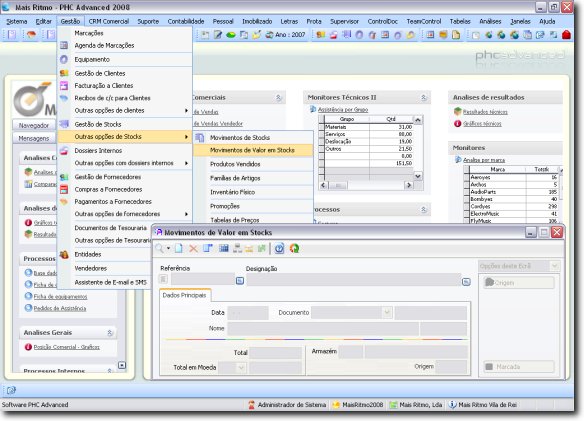The height and width of the screenshot is (421, 584).
Task: Click MaisRitmo2008 in the status bar
Action: 358,405
